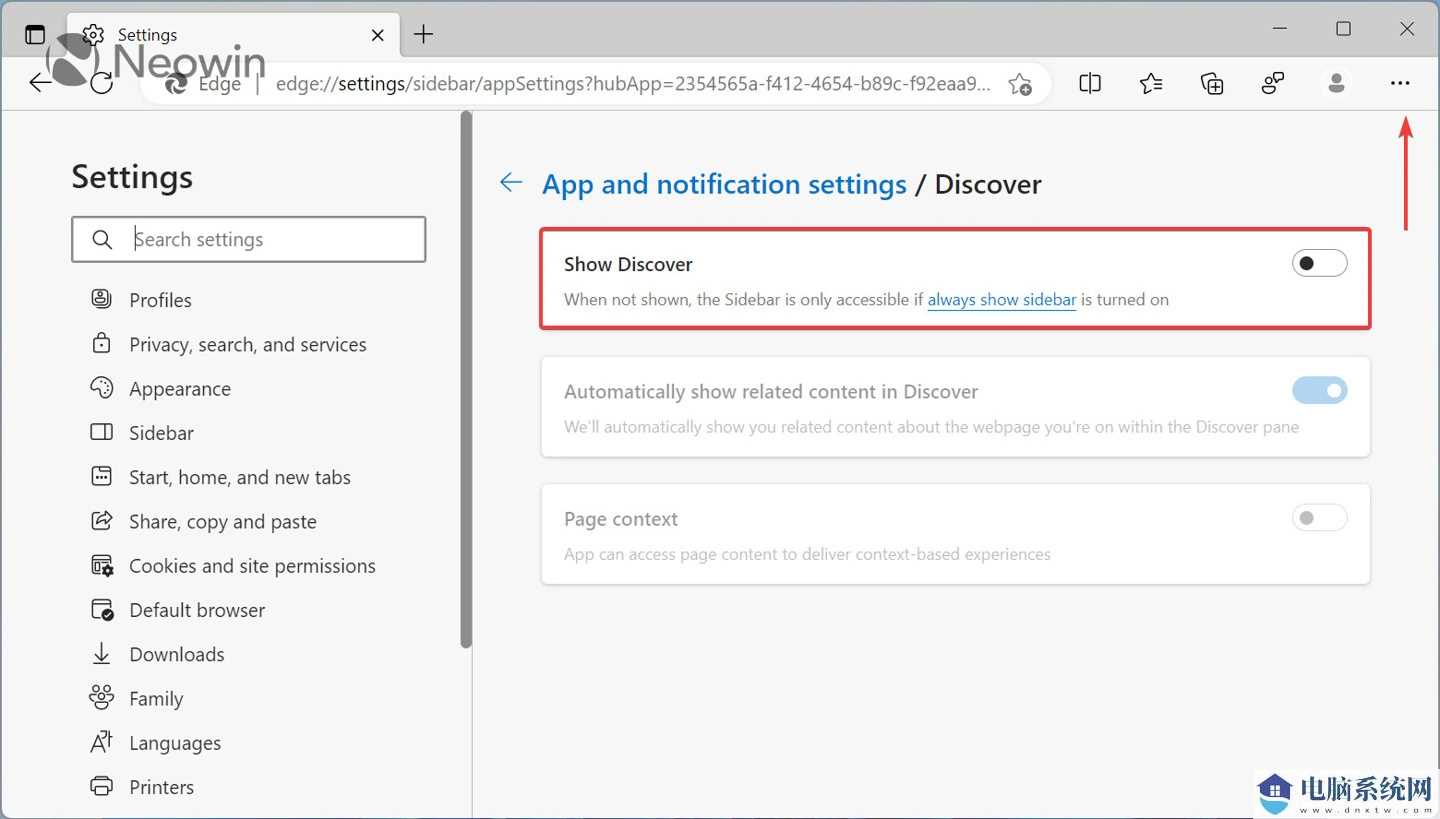Focus the Search settings field
The height and width of the screenshot is (819, 1440).
click(249, 240)
